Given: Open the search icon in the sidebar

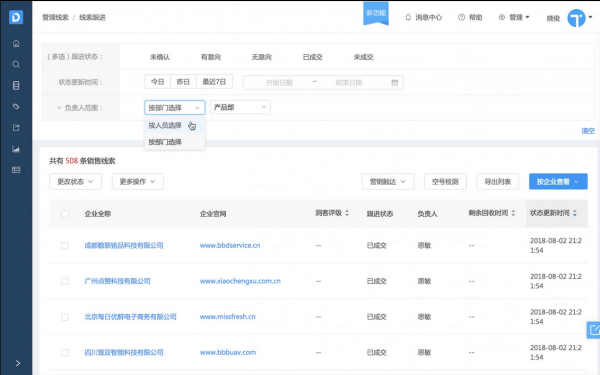Looking at the screenshot, I should click(x=16, y=64).
